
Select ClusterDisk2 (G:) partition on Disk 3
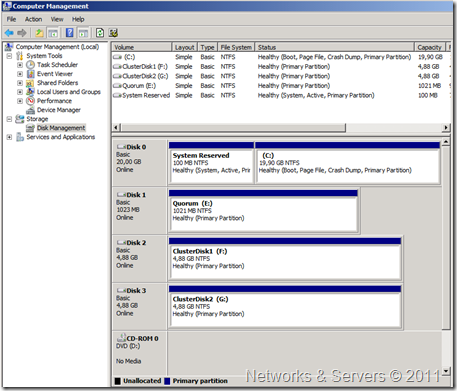tap(285, 307)
